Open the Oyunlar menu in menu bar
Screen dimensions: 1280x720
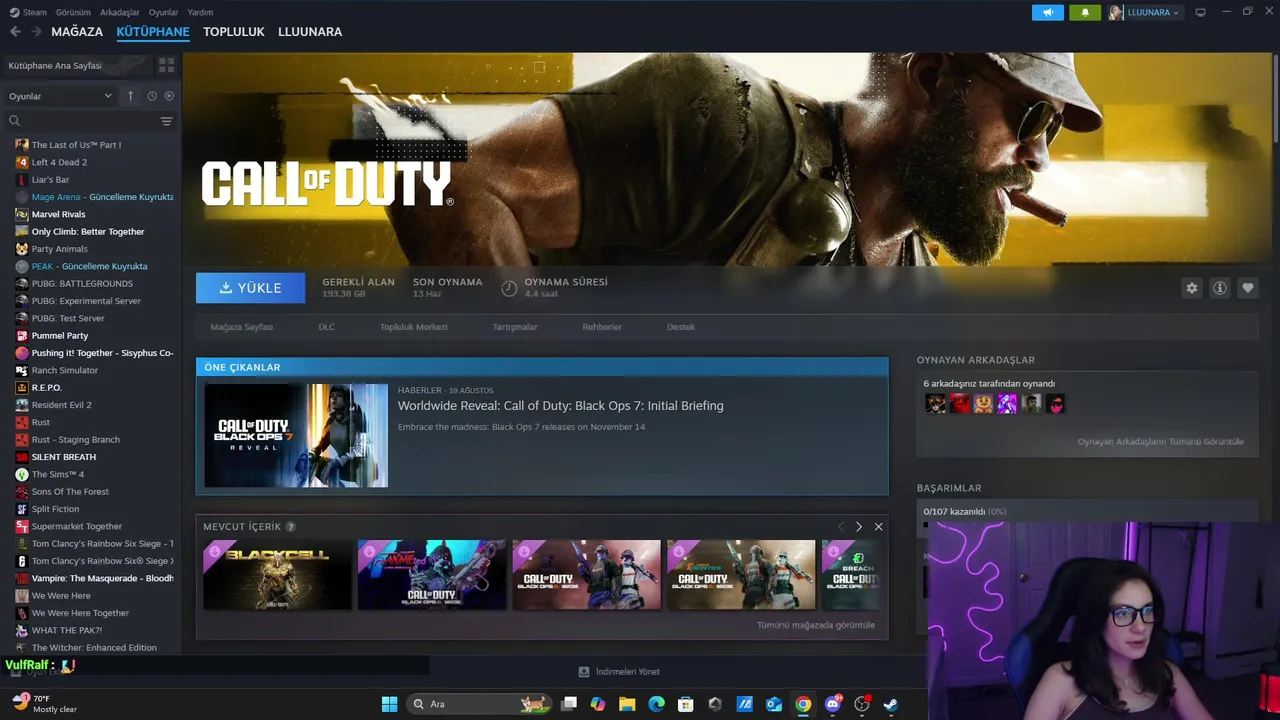[x=163, y=12]
